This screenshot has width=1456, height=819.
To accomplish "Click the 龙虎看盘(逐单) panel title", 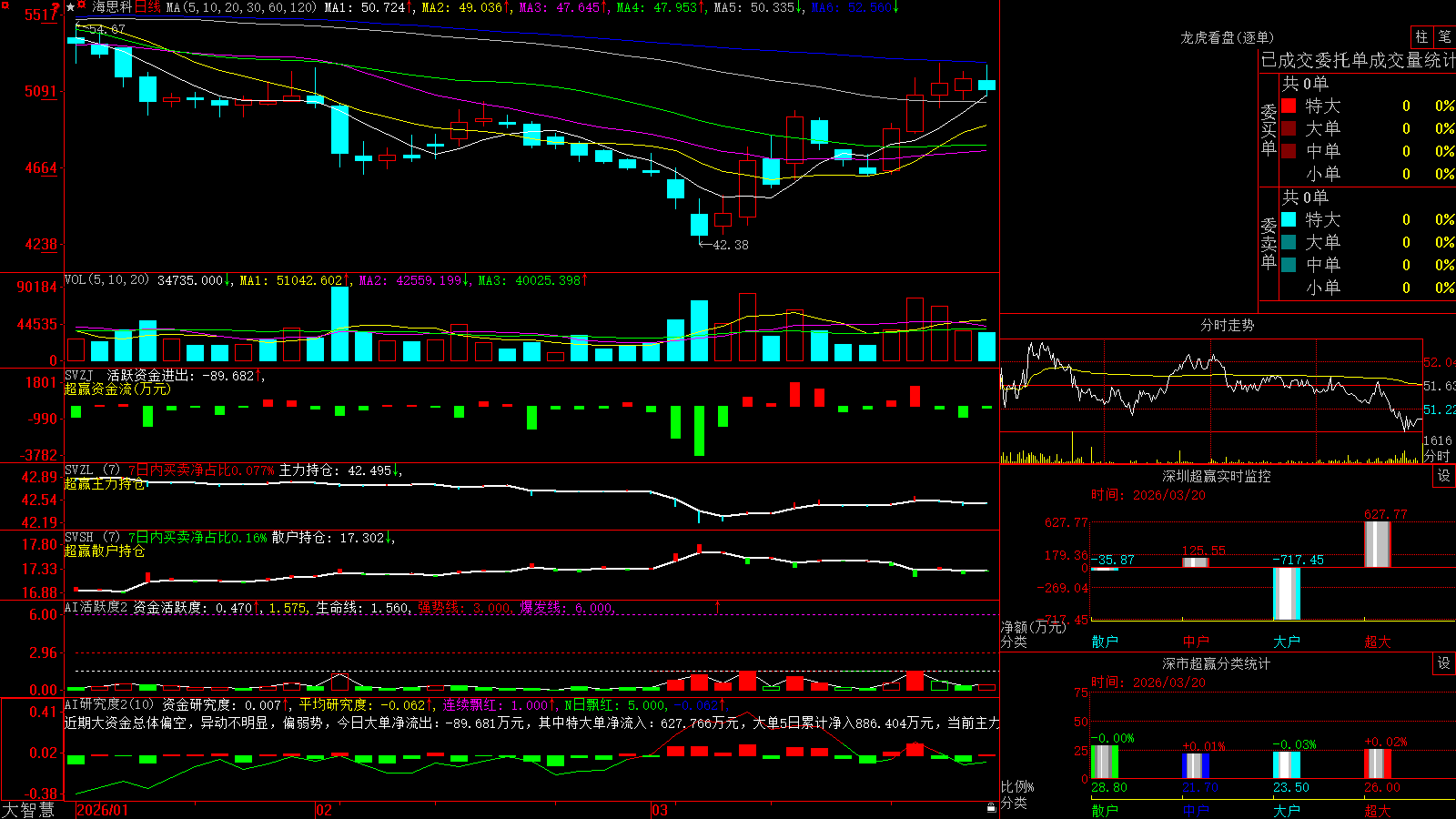I will (x=1228, y=37).
